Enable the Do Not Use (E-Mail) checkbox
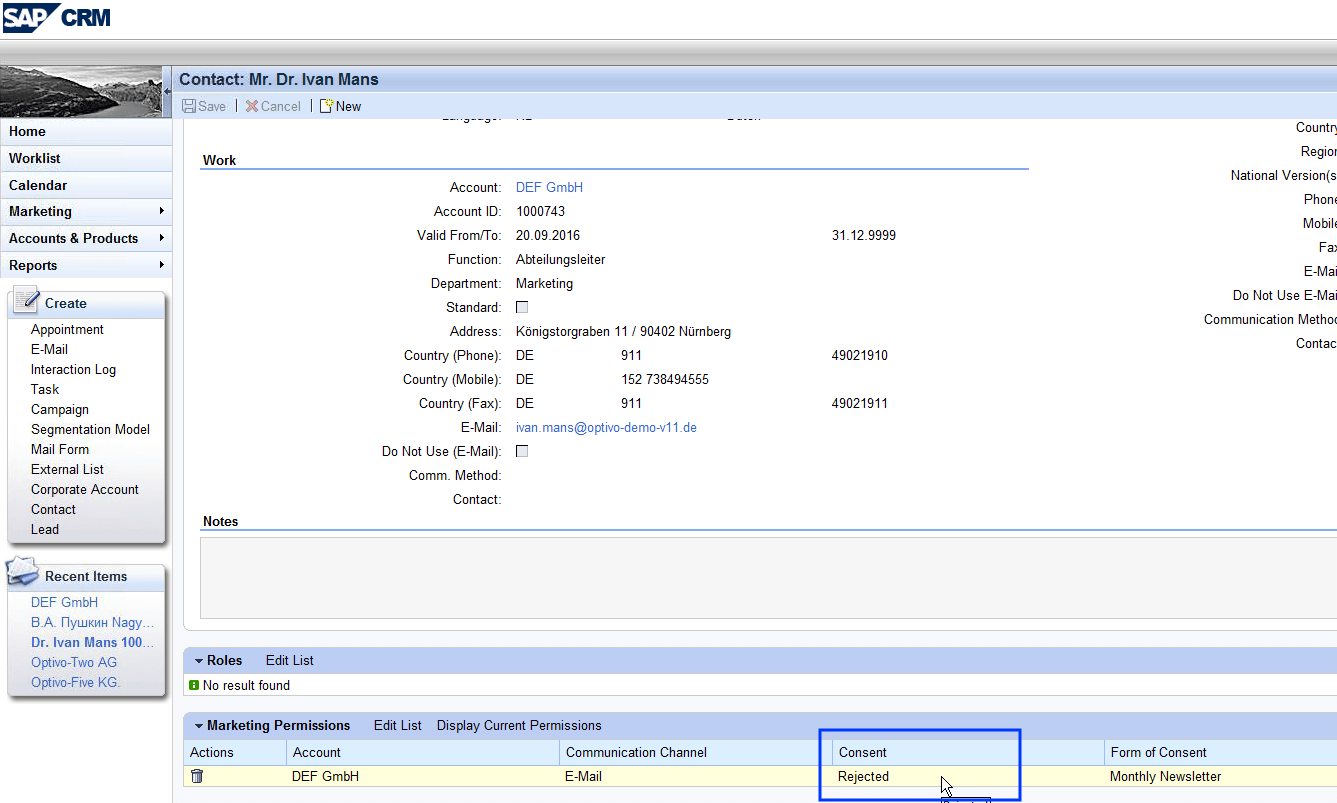 pos(521,451)
